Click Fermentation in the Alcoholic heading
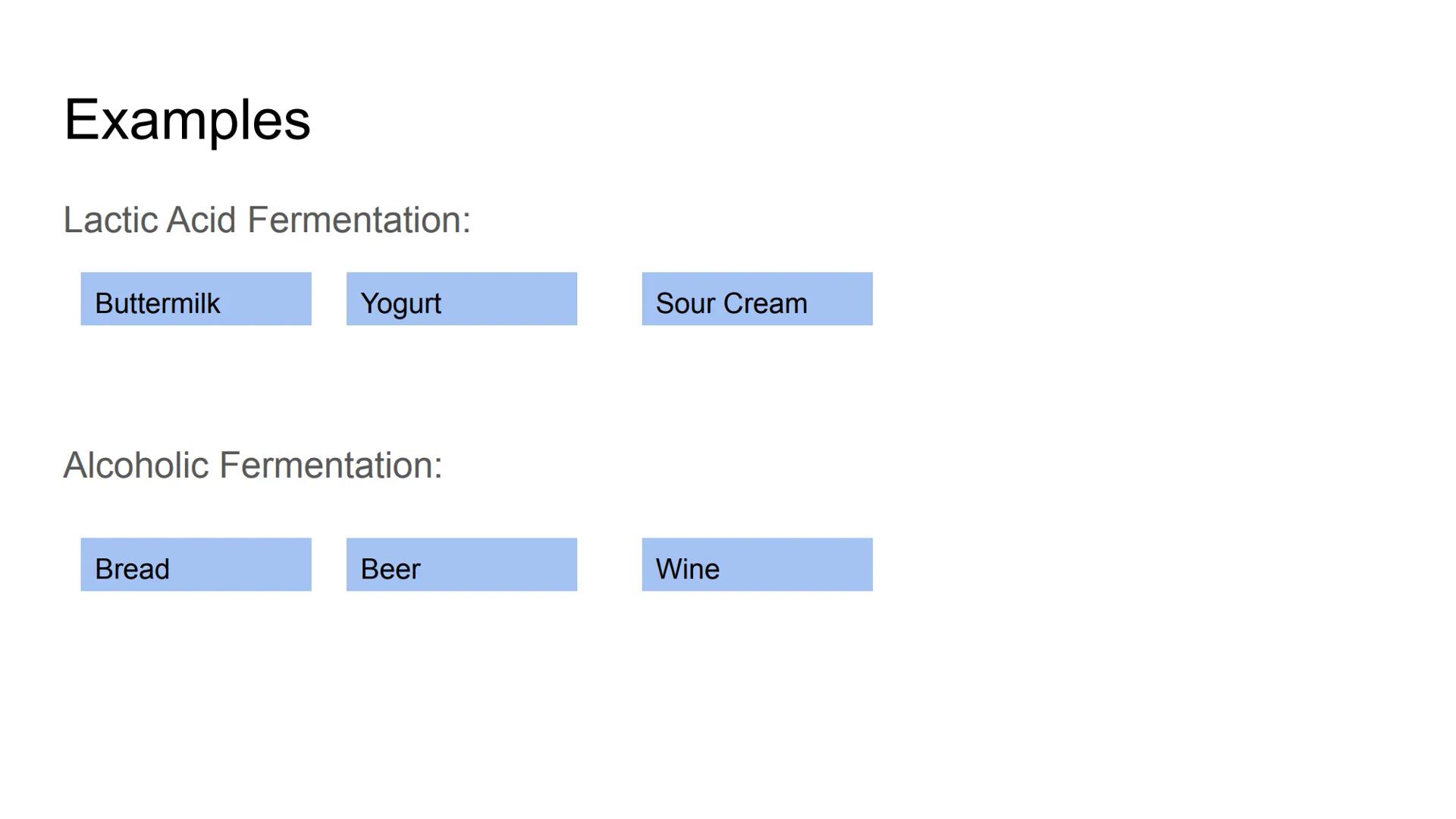 coord(325,465)
